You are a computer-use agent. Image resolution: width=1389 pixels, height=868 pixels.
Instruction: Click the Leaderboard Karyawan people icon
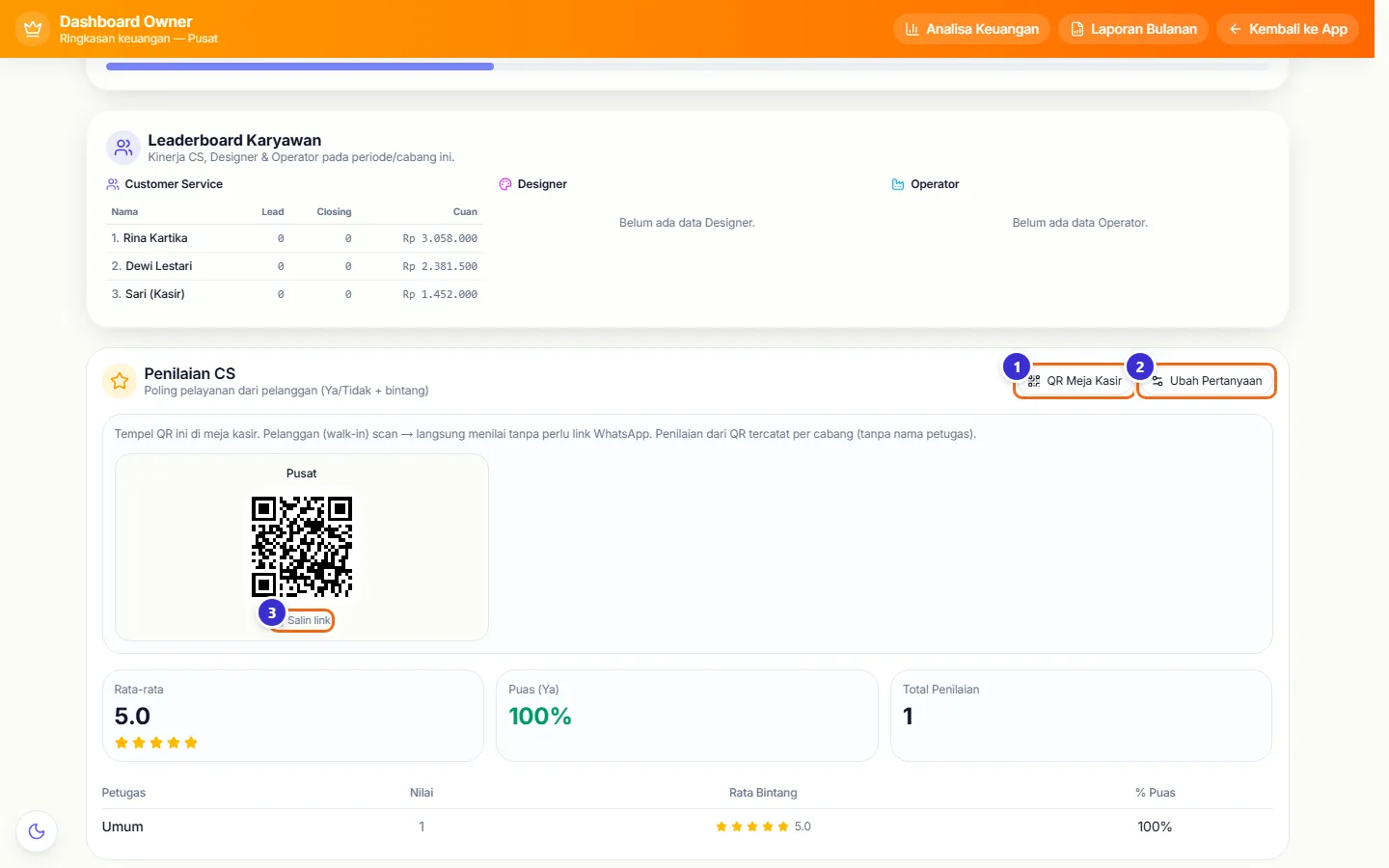click(123, 148)
